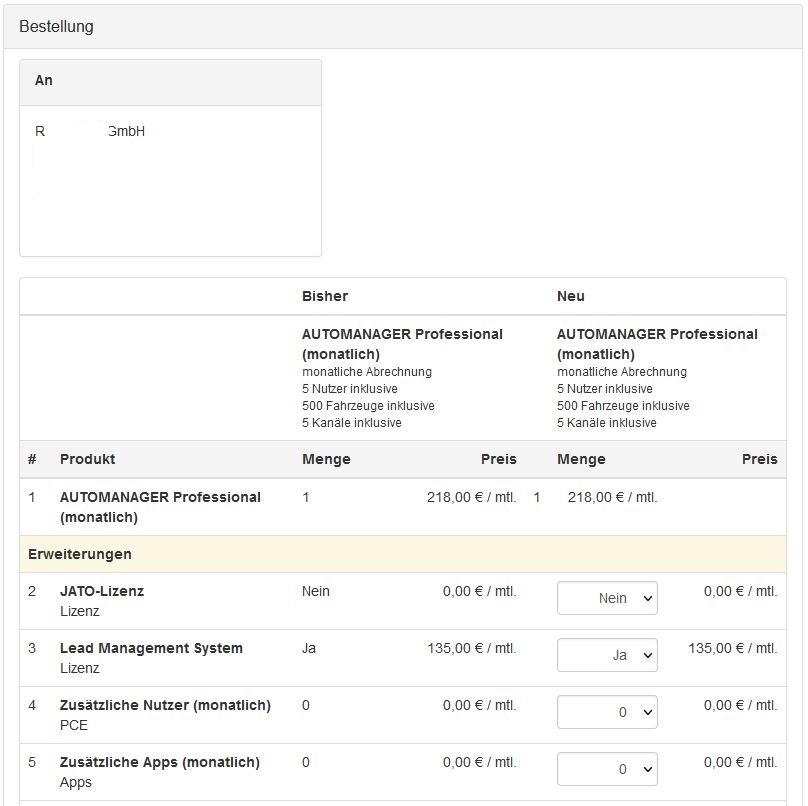Click the "#" column header

(32, 459)
